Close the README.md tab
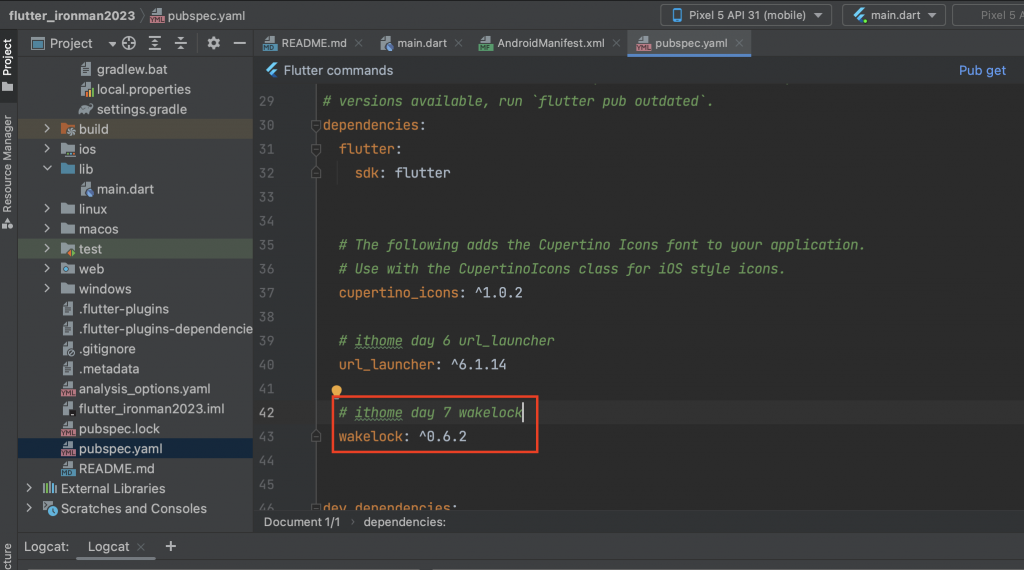The image size is (1024, 570). 359,43
